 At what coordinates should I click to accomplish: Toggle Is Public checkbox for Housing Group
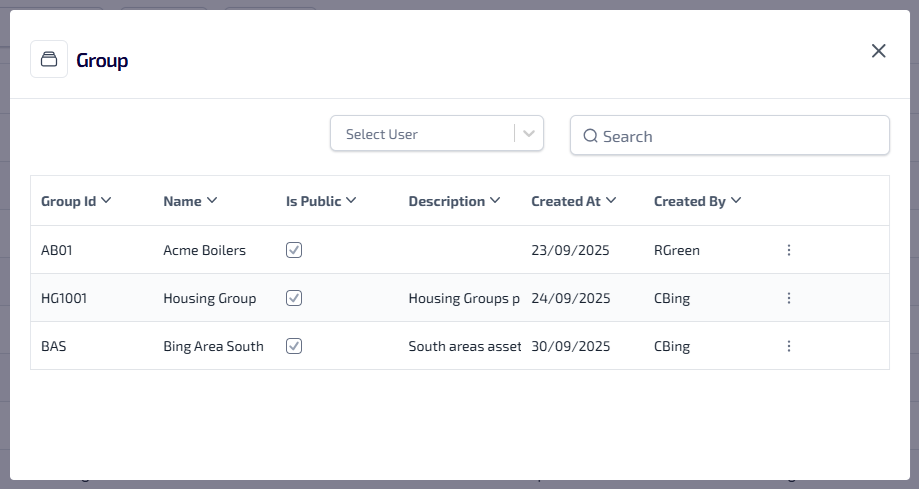pyautogui.click(x=294, y=298)
